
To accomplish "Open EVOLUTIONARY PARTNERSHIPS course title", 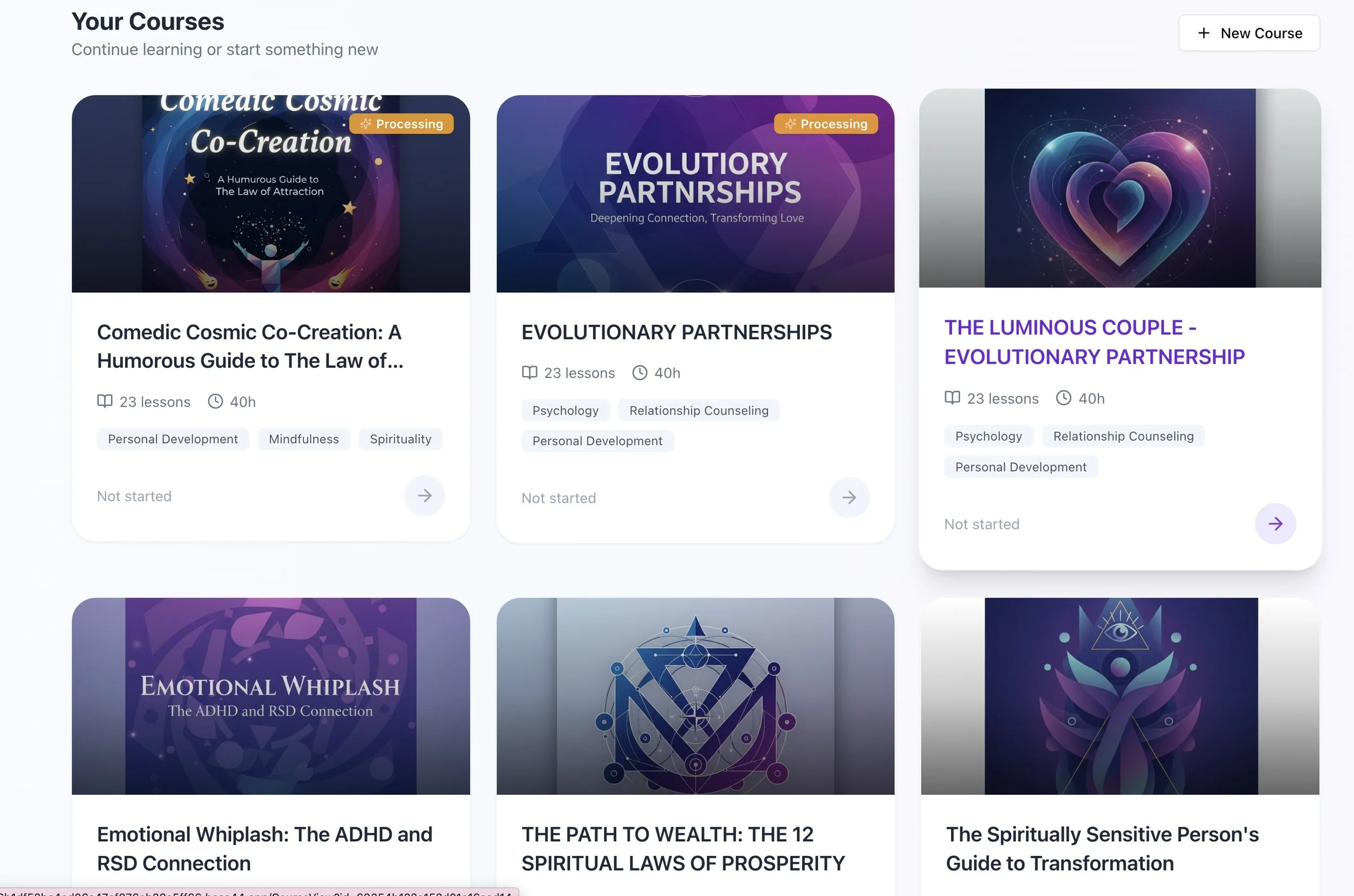I will tap(676, 332).
